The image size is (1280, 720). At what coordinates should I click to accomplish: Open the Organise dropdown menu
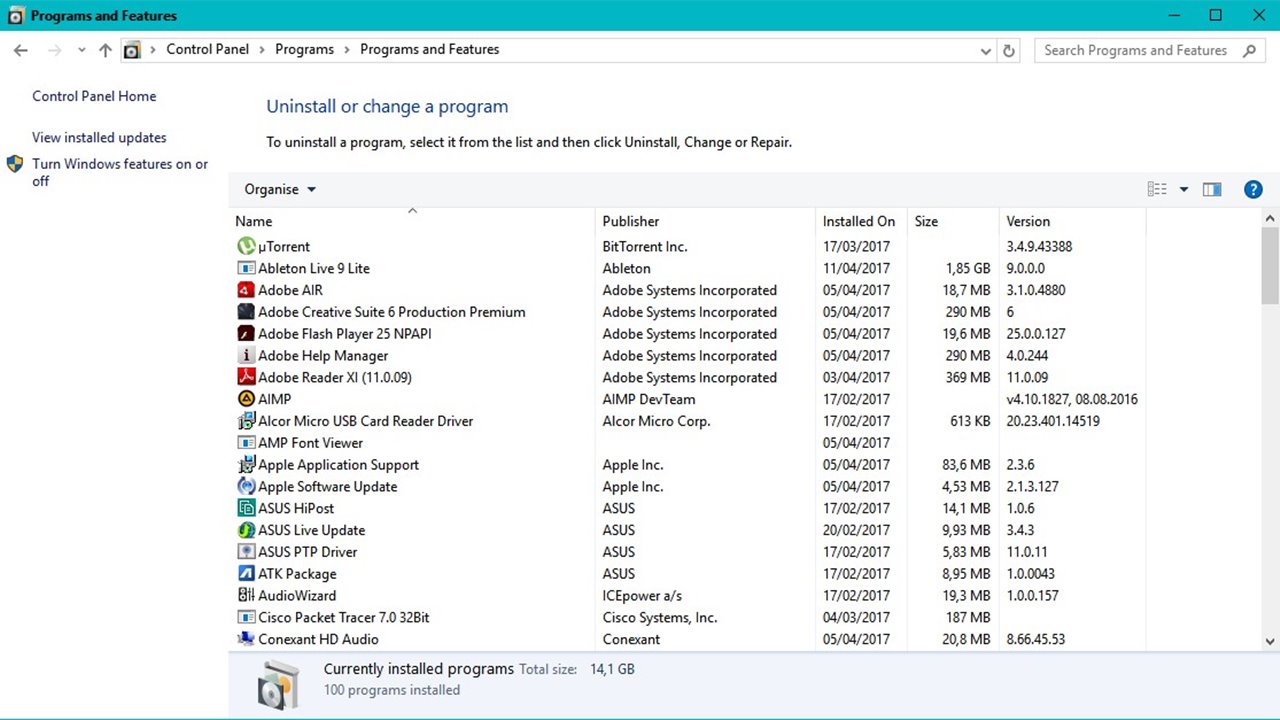280,189
